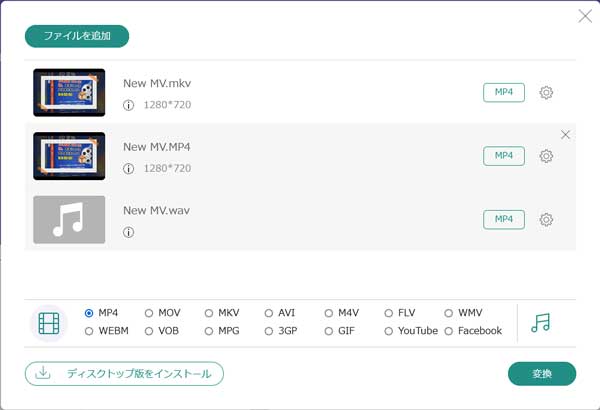Remove New MV.MP4 from the list
Viewport: 600px width, 410px height.
[x=566, y=135]
